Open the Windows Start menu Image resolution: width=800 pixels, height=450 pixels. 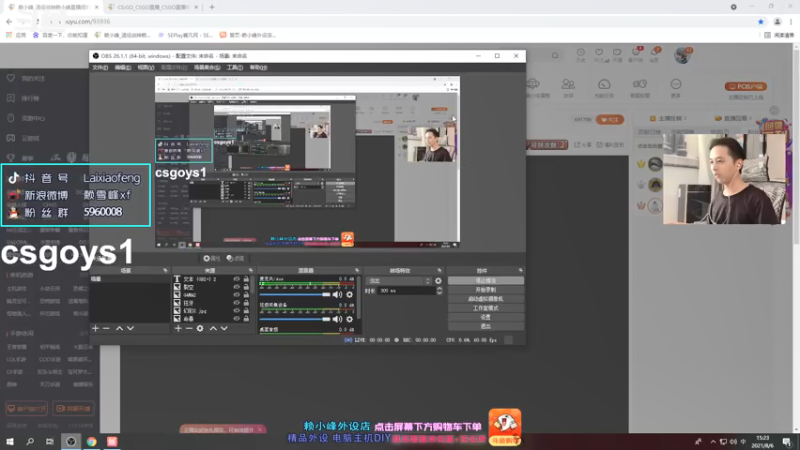pyautogui.click(x=10, y=441)
